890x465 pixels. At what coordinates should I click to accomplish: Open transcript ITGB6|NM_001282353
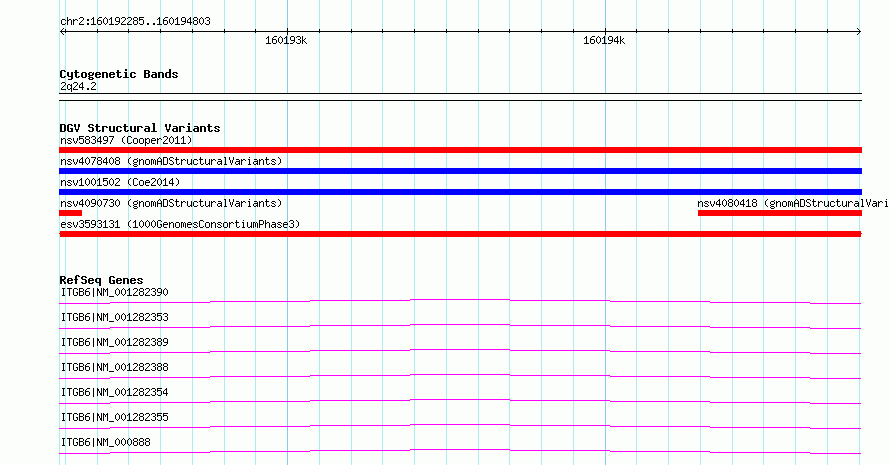click(x=114, y=317)
